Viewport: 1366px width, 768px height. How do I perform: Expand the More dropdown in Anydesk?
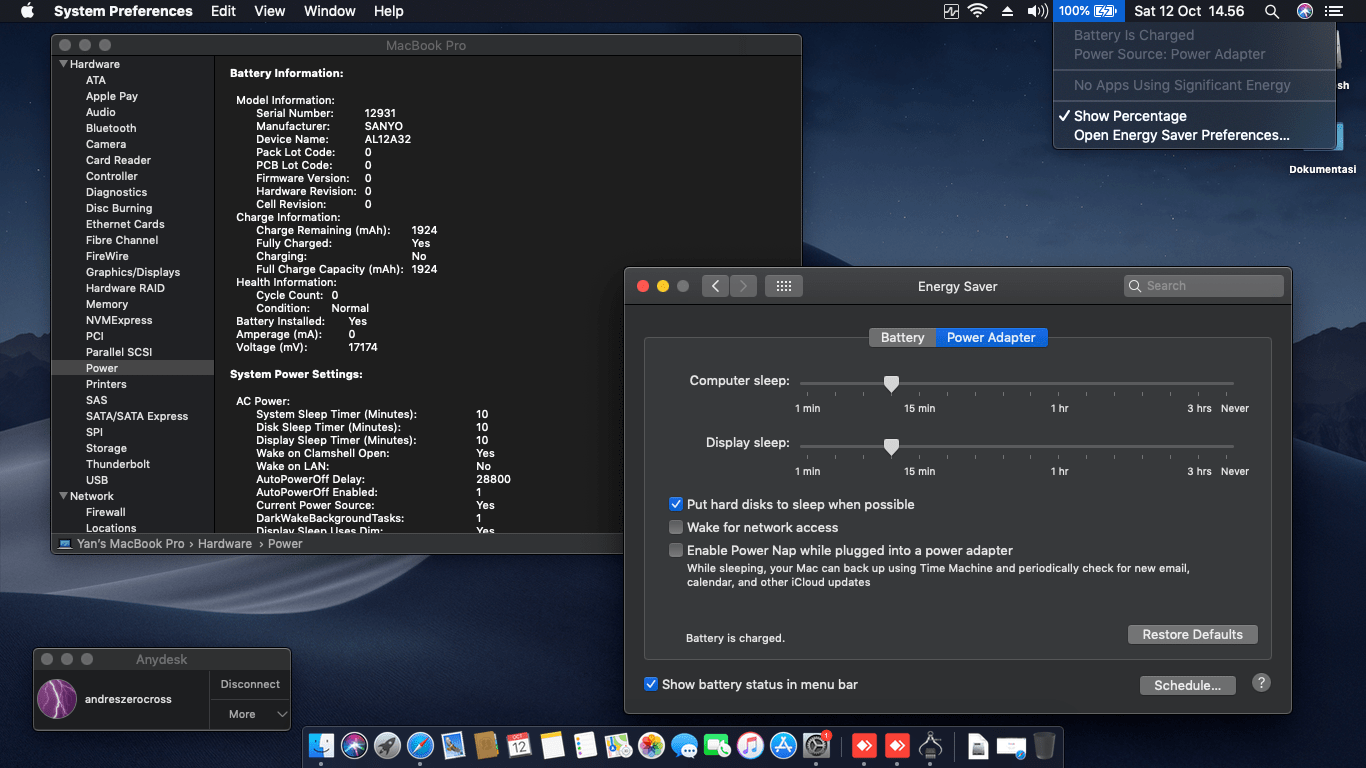point(249,714)
